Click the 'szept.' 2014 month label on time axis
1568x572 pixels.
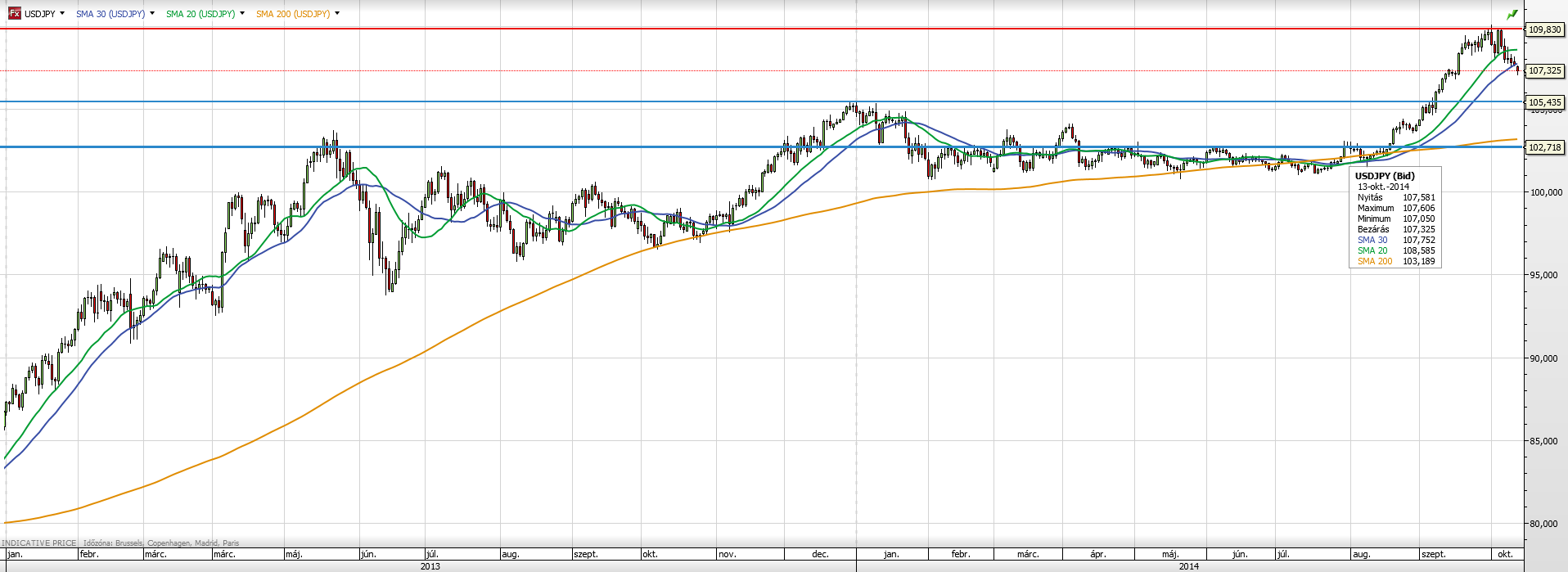1433,554
